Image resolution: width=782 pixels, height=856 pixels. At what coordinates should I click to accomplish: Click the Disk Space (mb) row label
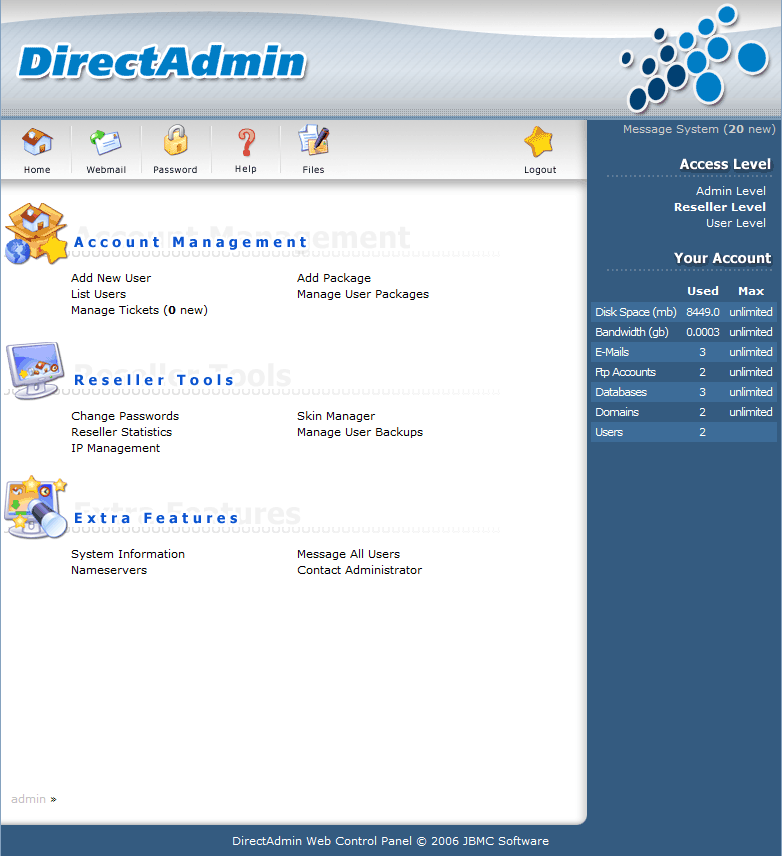click(x=636, y=312)
